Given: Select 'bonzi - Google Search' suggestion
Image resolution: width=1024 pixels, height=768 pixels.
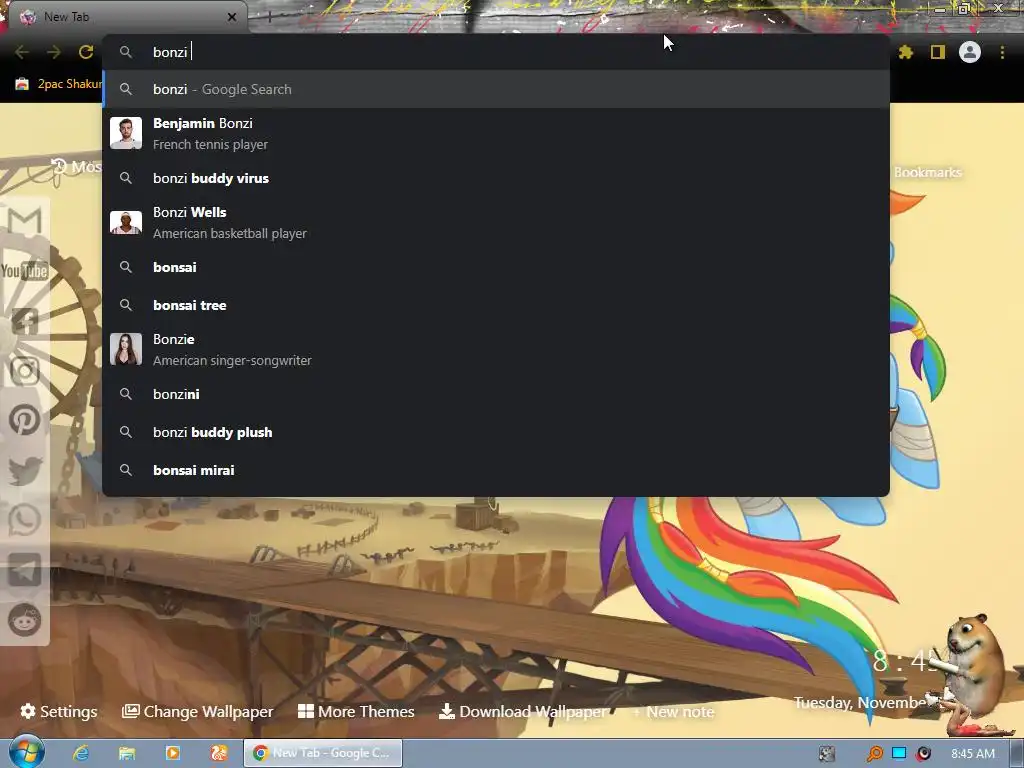Looking at the screenshot, I should pyautogui.click(x=496, y=89).
